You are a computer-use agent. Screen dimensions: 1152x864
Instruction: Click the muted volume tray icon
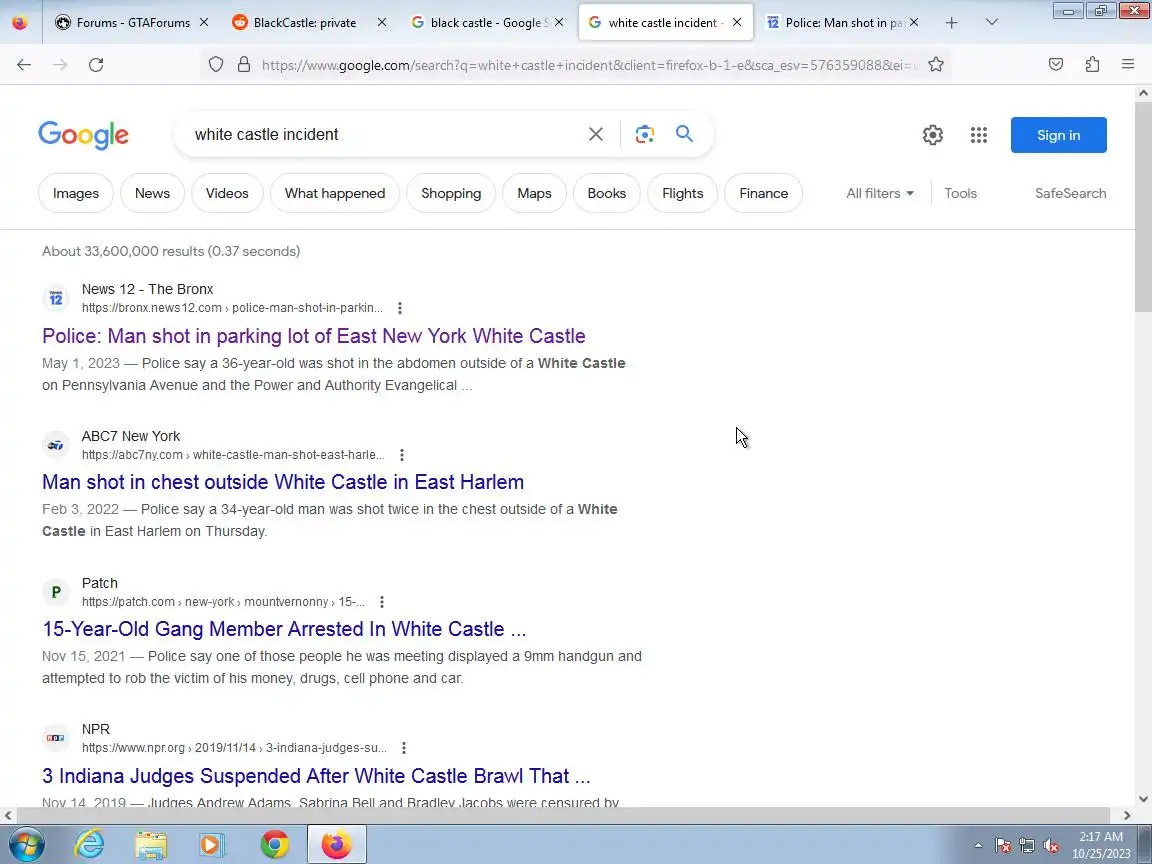(1051, 846)
